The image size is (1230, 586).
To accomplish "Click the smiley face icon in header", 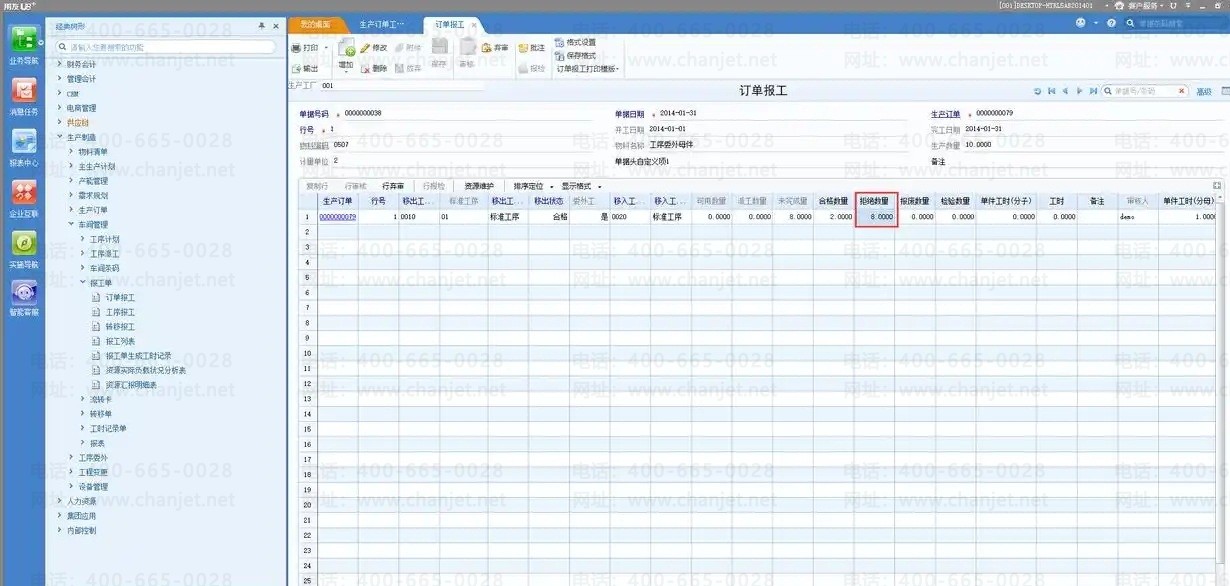I will pyautogui.click(x=1081, y=22).
